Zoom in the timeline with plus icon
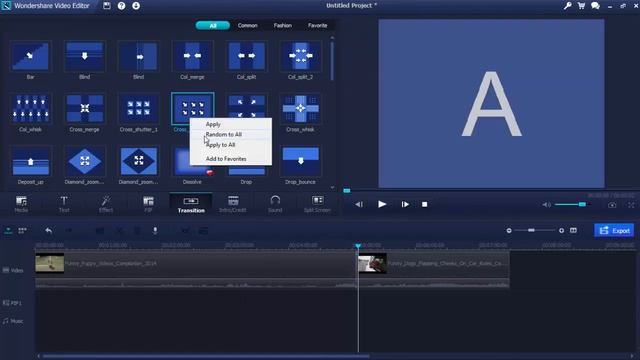The width and height of the screenshot is (640, 360). (561, 231)
